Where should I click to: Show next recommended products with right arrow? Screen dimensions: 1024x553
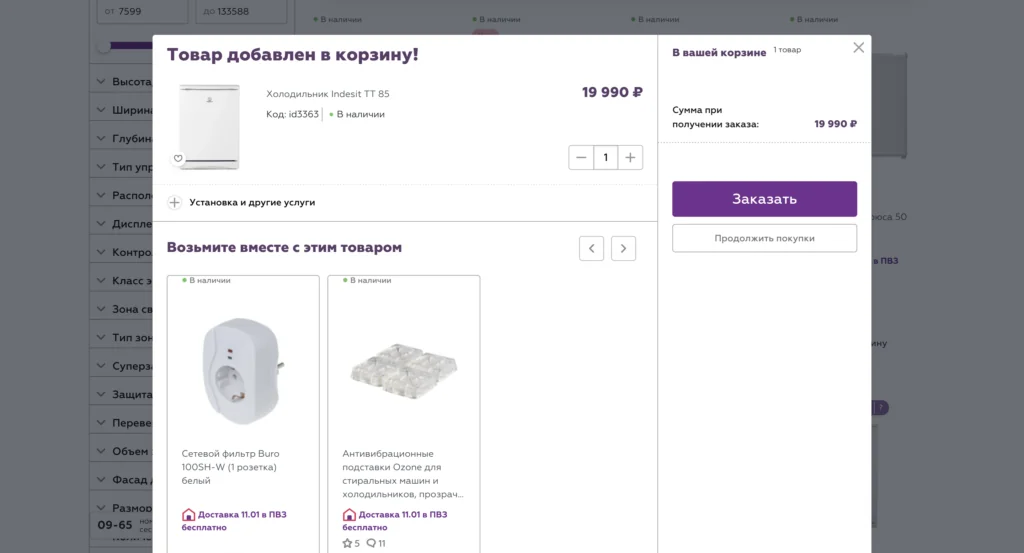pos(623,248)
